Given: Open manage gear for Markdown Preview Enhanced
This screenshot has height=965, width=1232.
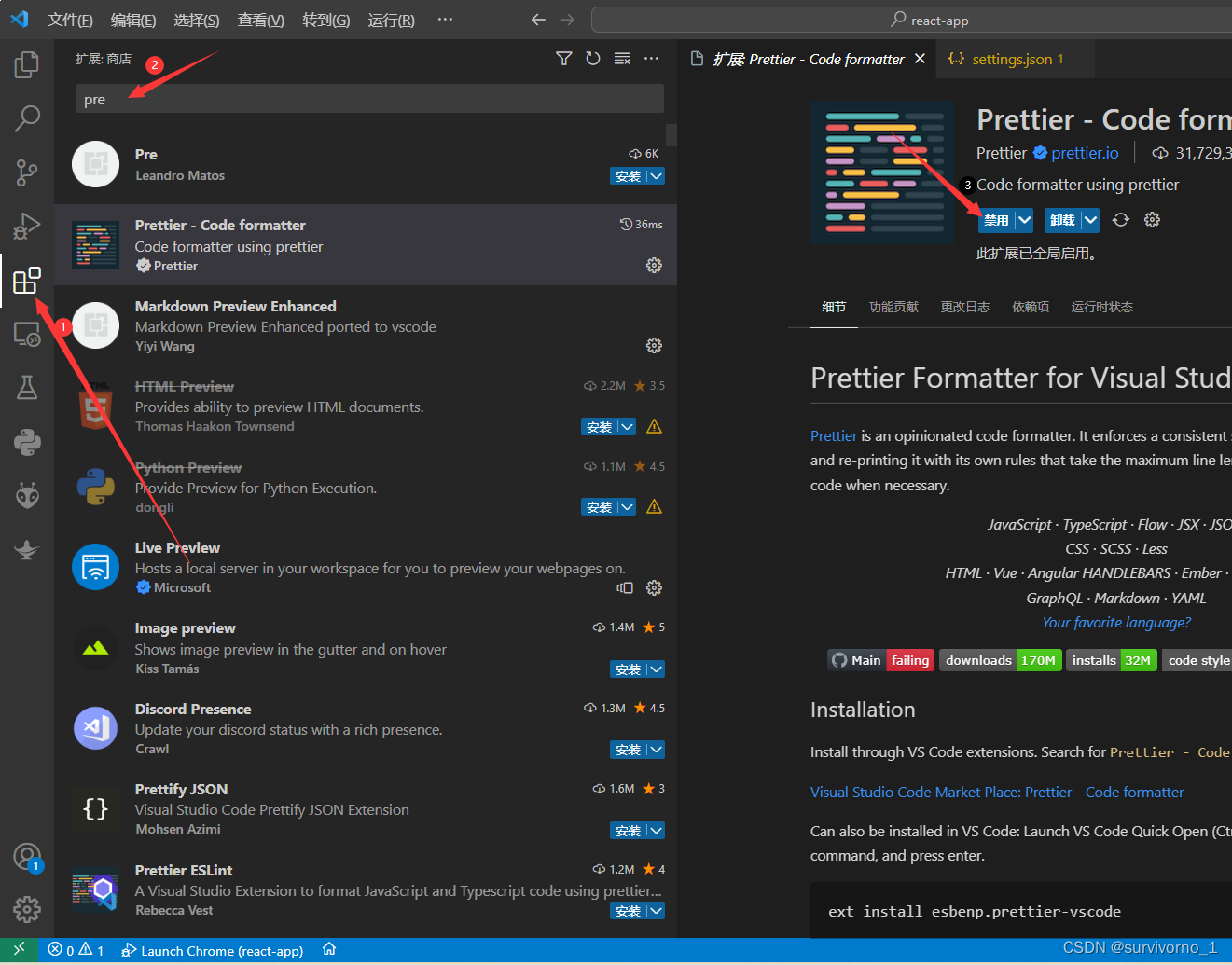Looking at the screenshot, I should tap(654, 346).
